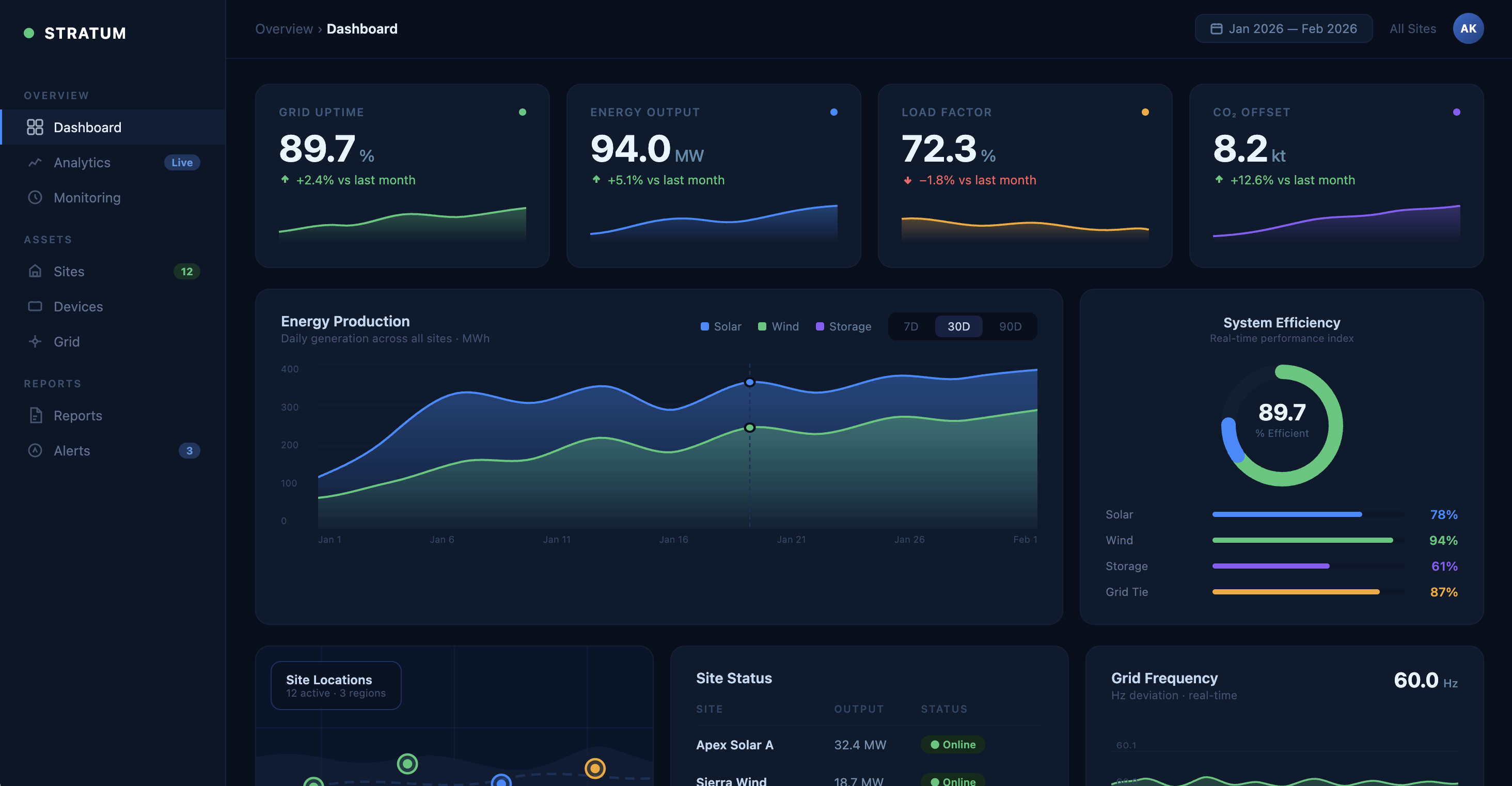Click the Monitoring clock icon
Screen dimensions: 1512x786
point(35,197)
